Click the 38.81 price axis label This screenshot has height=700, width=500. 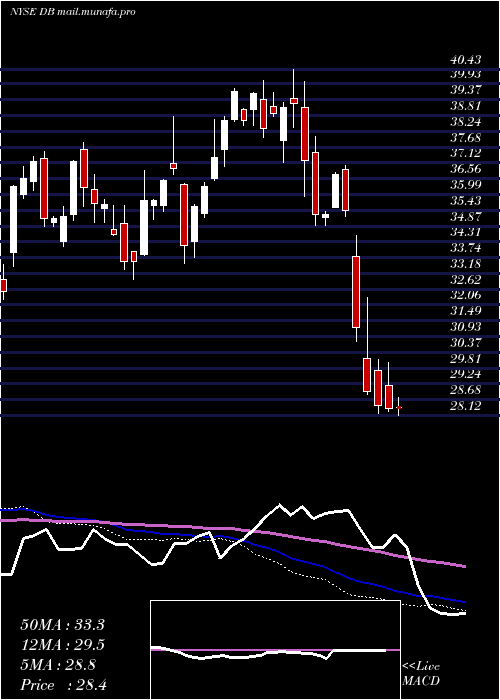[465, 106]
